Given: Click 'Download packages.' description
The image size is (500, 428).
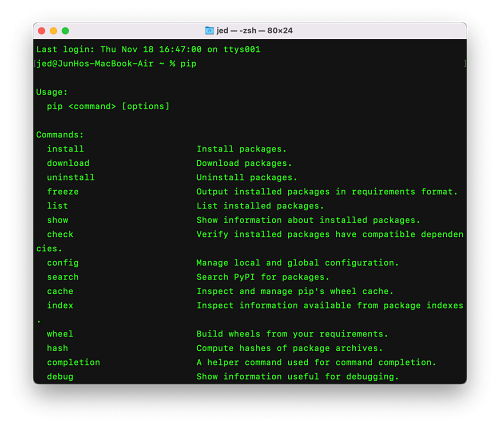Looking at the screenshot, I should [244, 163].
